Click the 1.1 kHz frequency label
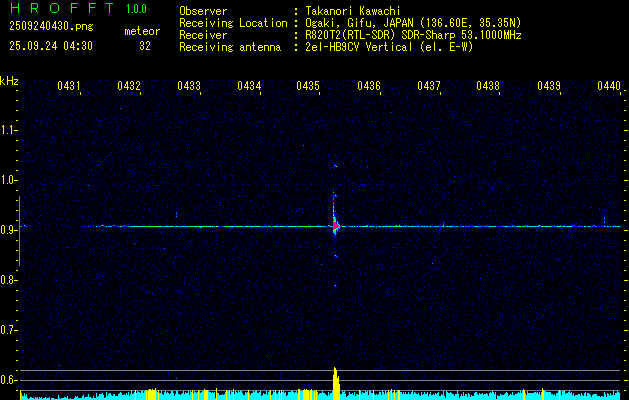This screenshot has width=629, height=400. [8, 130]
